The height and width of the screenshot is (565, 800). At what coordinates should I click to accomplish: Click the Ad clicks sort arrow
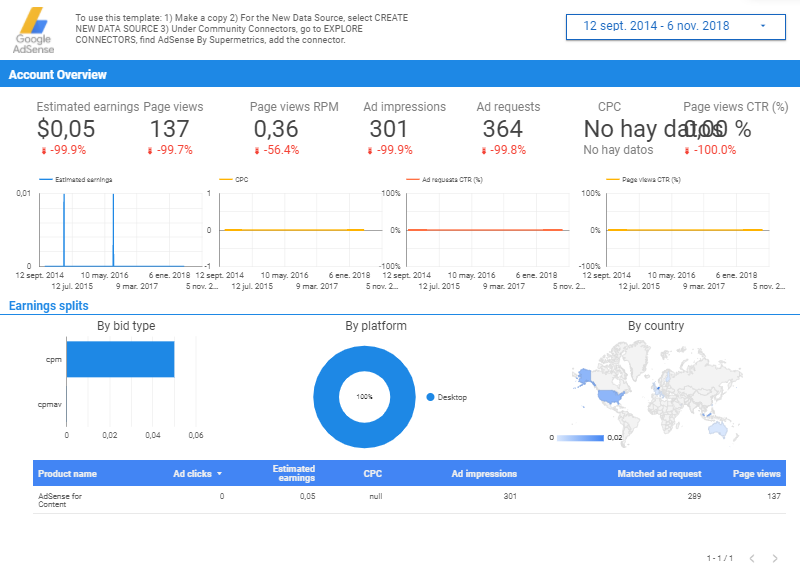pos(219,474)
